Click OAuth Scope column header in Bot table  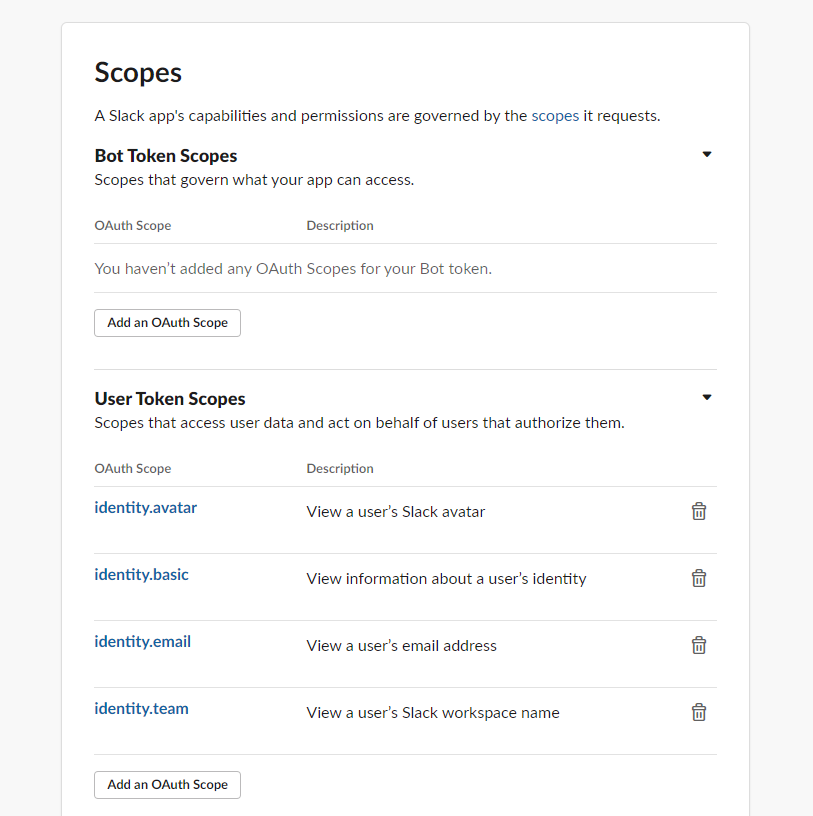(x=133, y=225)
